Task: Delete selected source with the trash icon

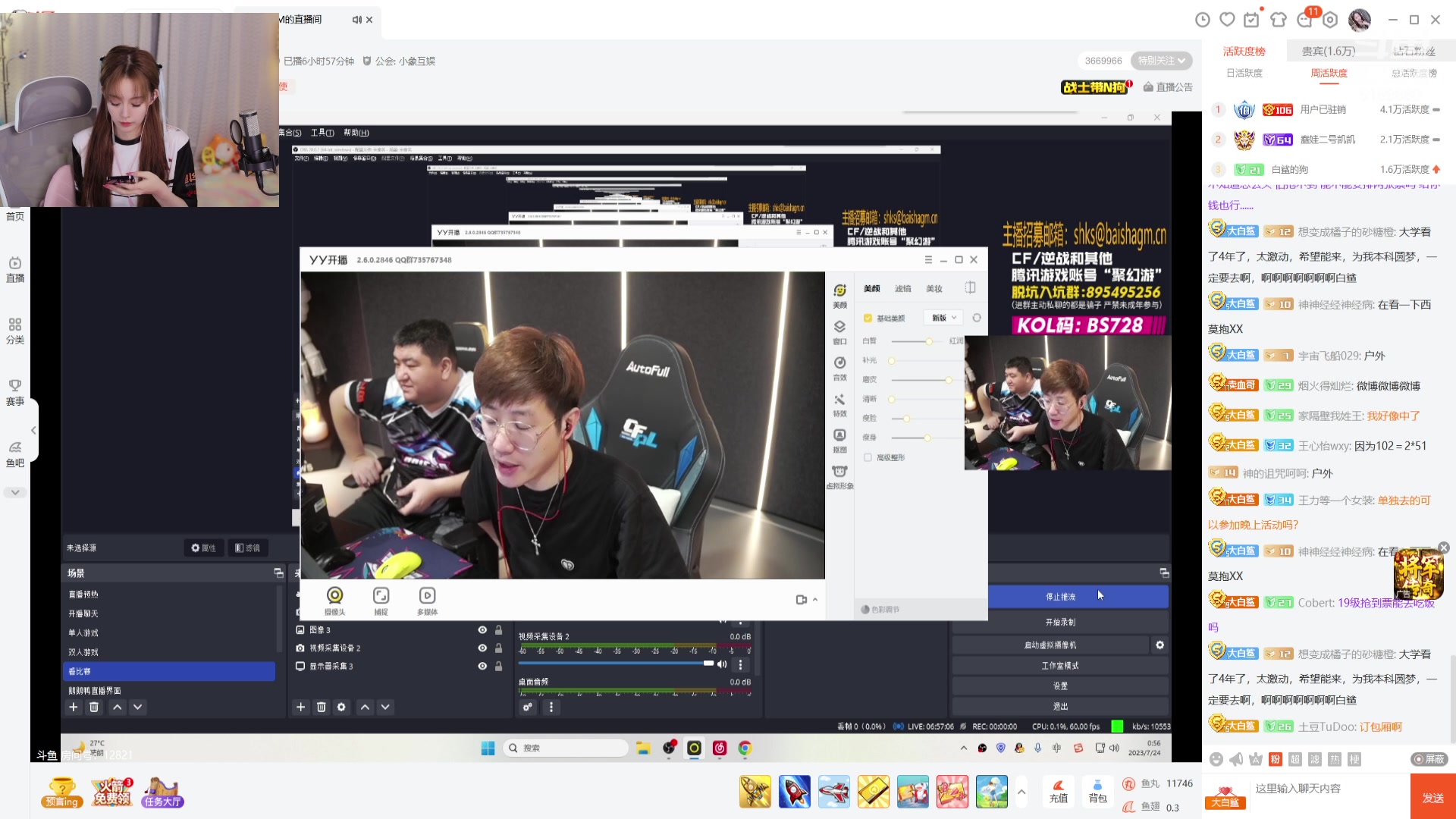Action: click(x=321, y=707)
